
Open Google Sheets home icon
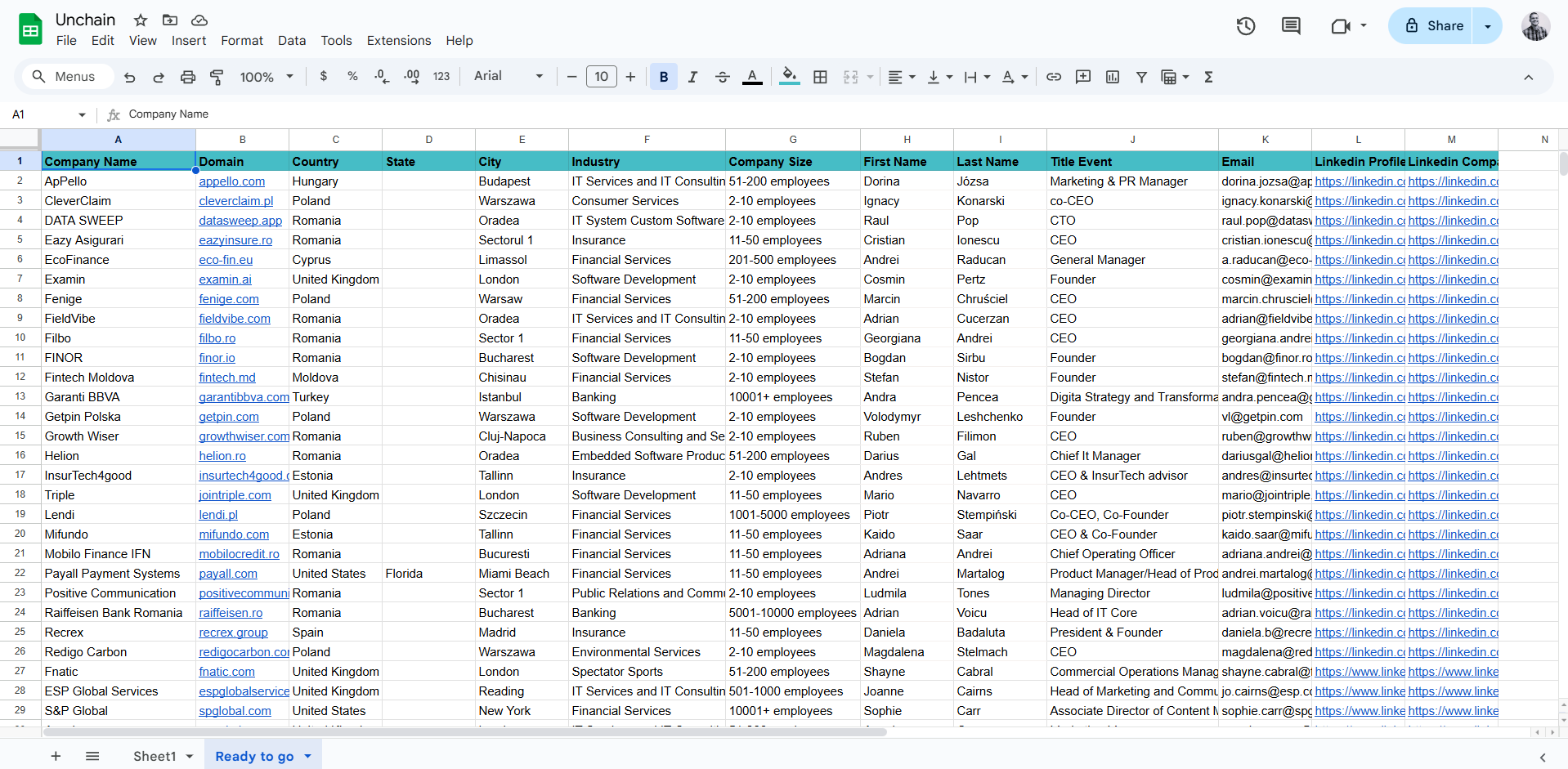[x=30, y=29]
